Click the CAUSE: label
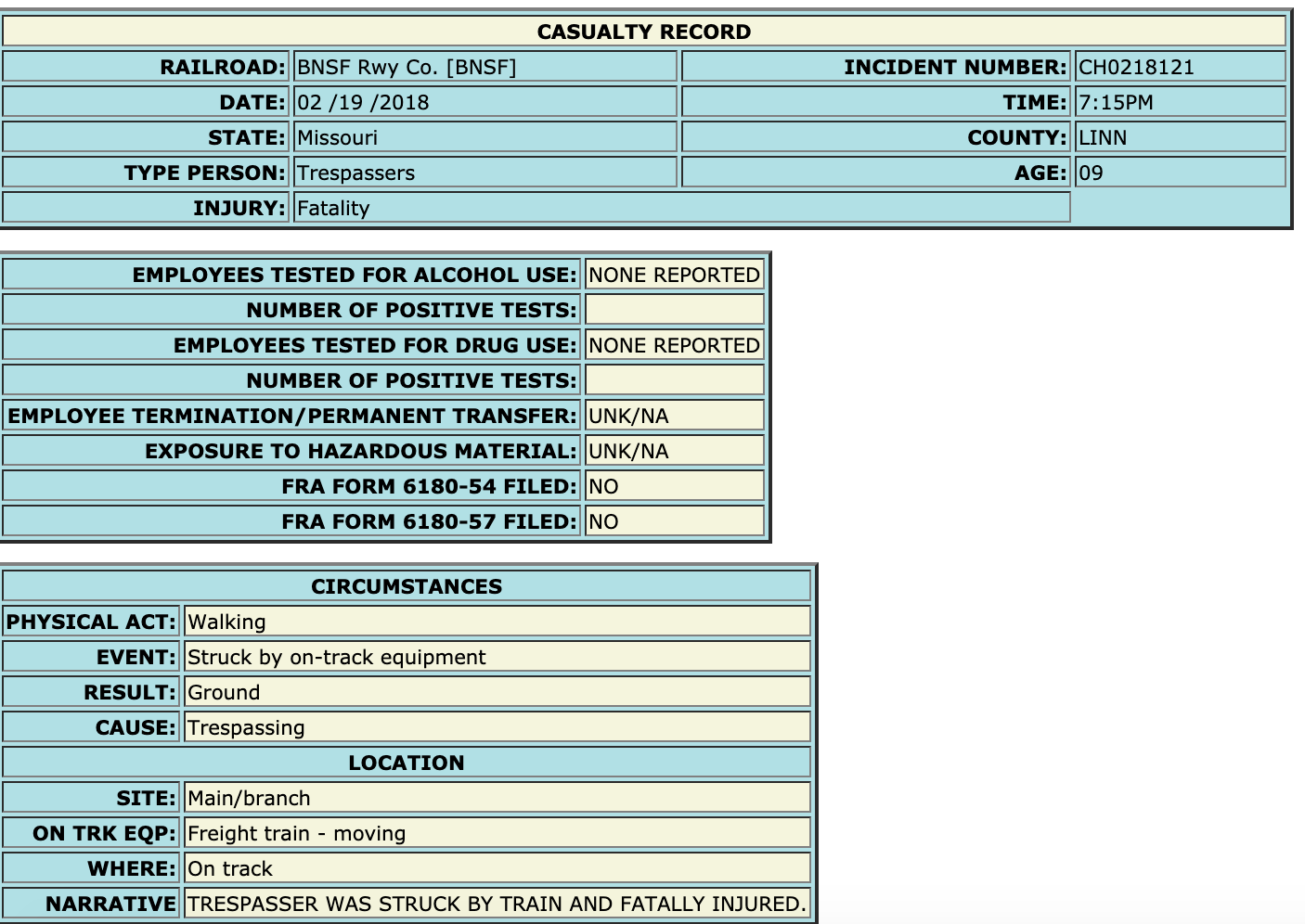 [136, 727]
